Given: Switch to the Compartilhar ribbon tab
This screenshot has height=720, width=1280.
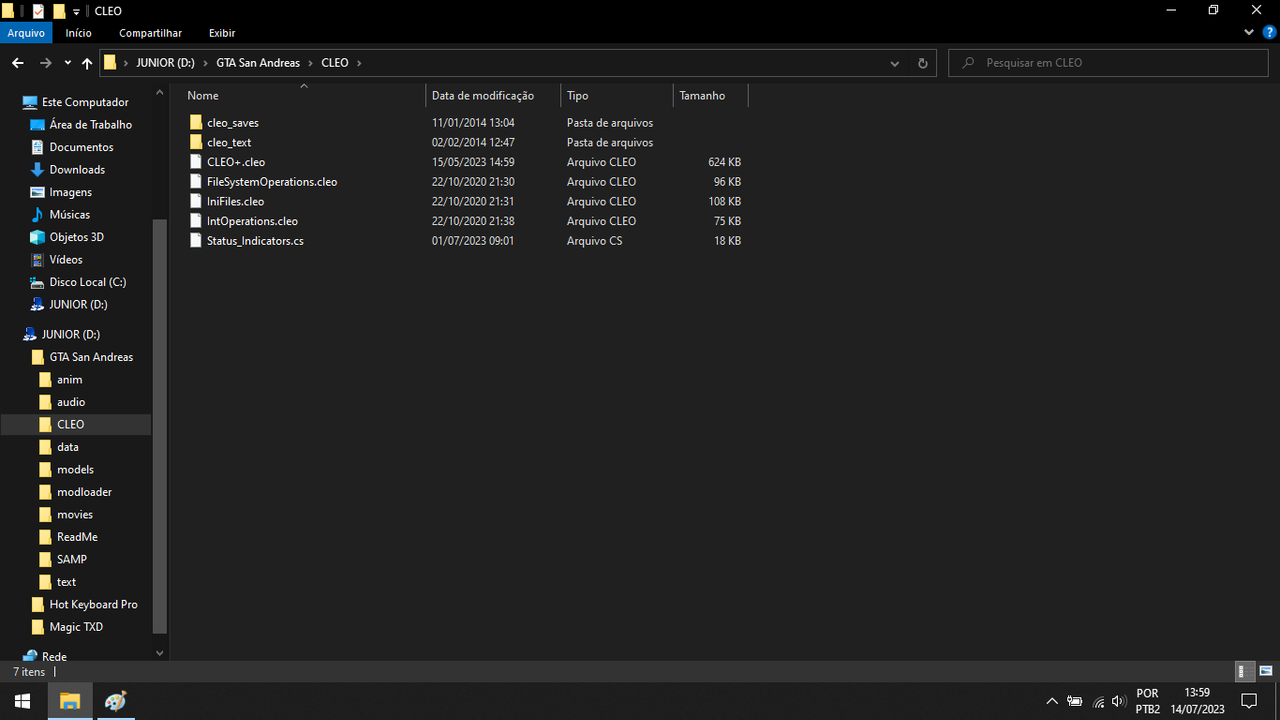Looking at the screenshot, I should pyautogui.click(x=150, y=33).
